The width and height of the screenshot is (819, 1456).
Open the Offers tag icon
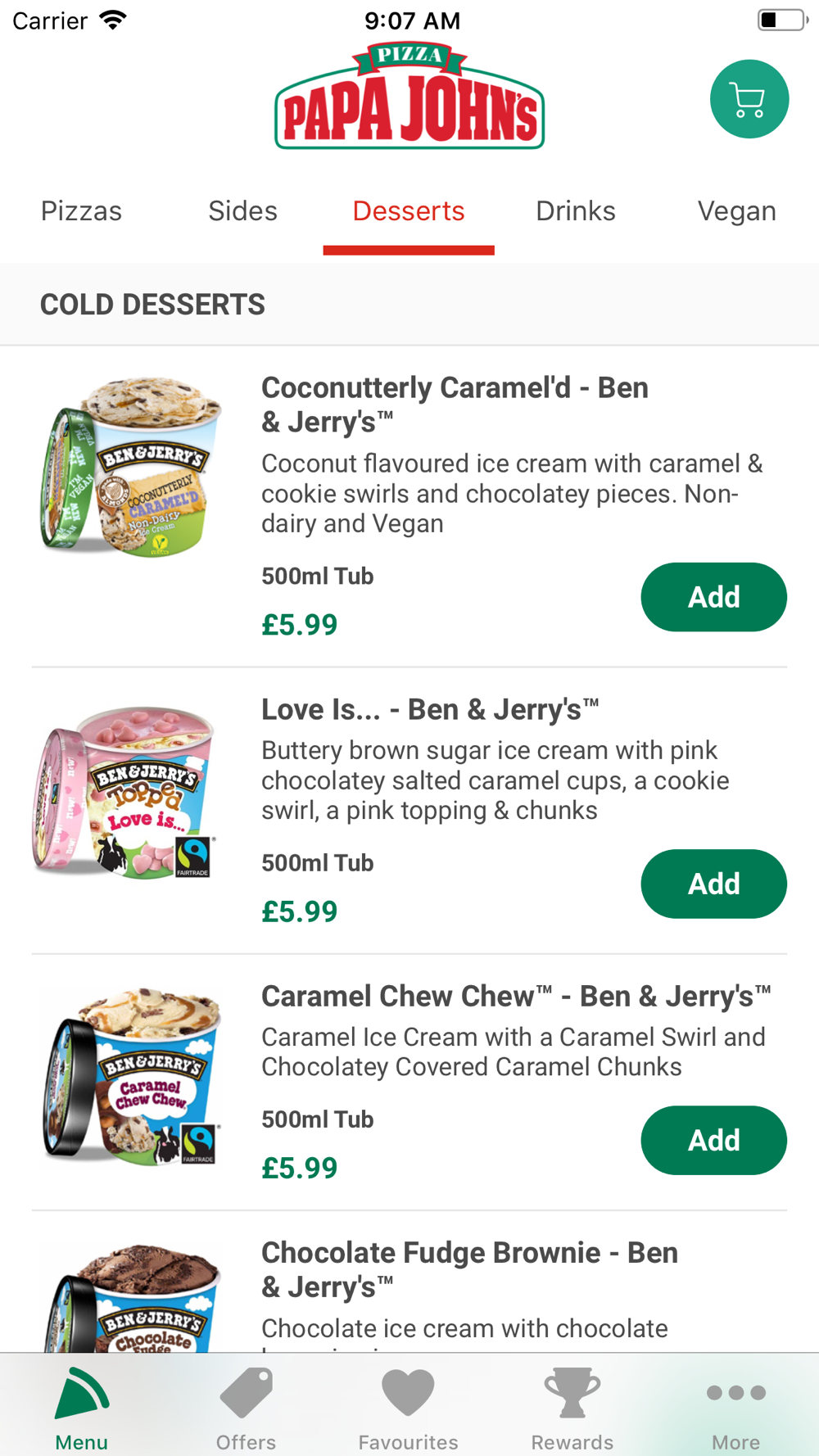click(x=246, y=1392)
